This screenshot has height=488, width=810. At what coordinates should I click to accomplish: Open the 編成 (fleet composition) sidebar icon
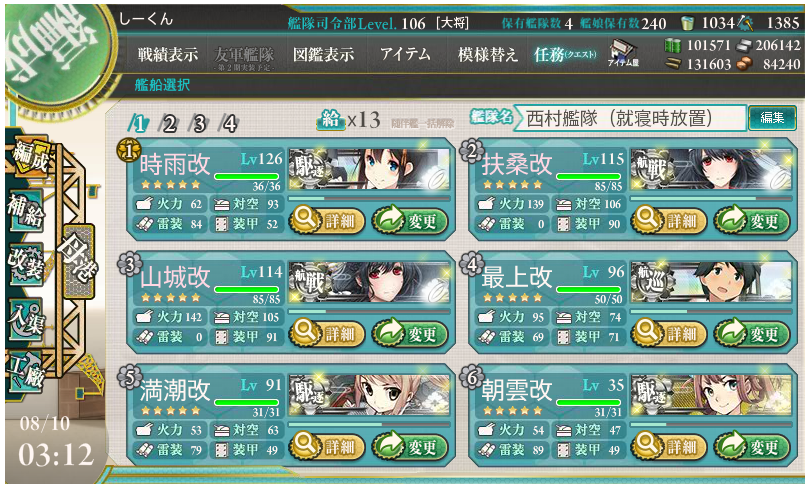[x=29, y=157]
